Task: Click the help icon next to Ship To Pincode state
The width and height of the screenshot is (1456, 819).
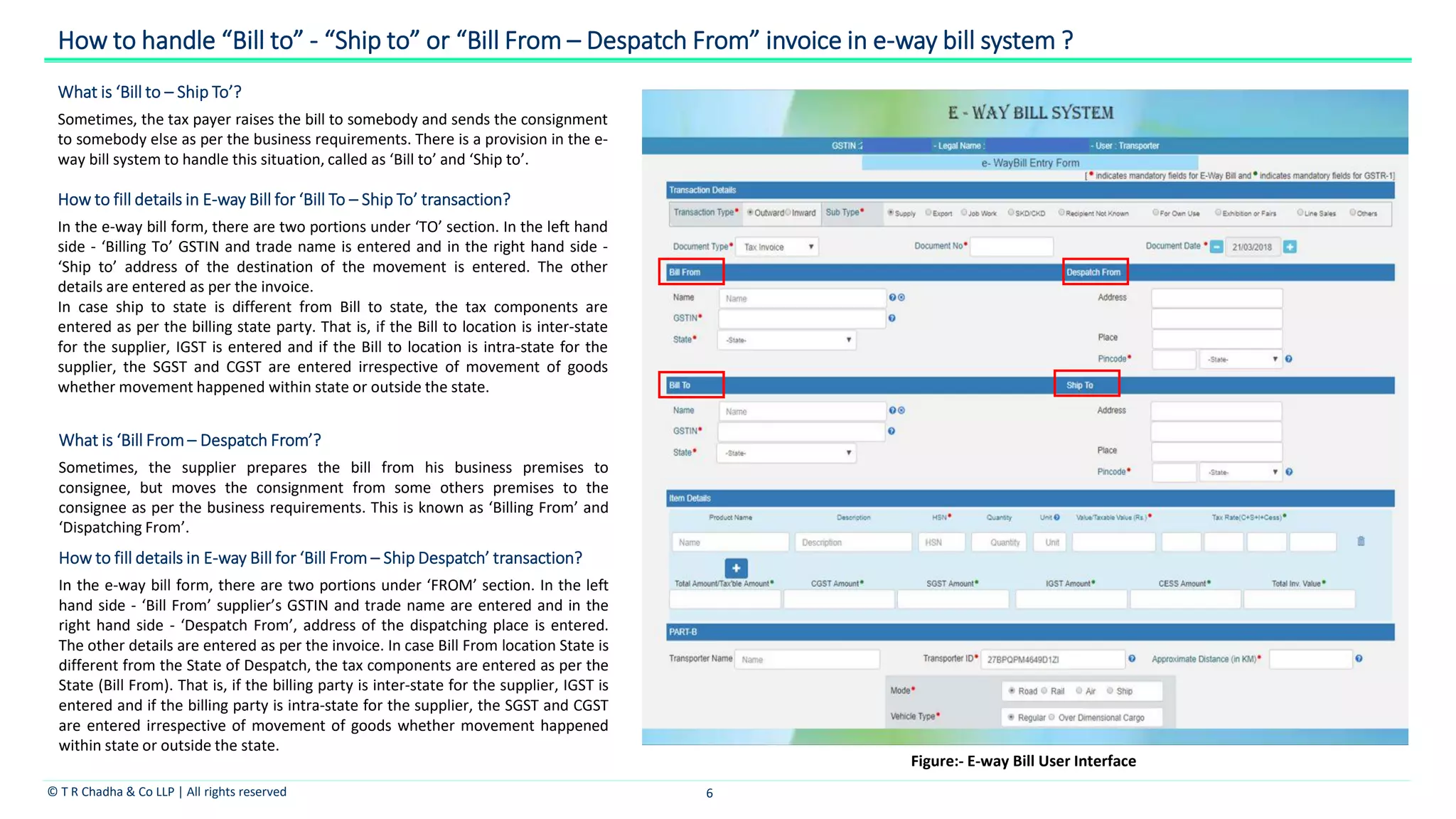Action: [x=1289, y=472]
